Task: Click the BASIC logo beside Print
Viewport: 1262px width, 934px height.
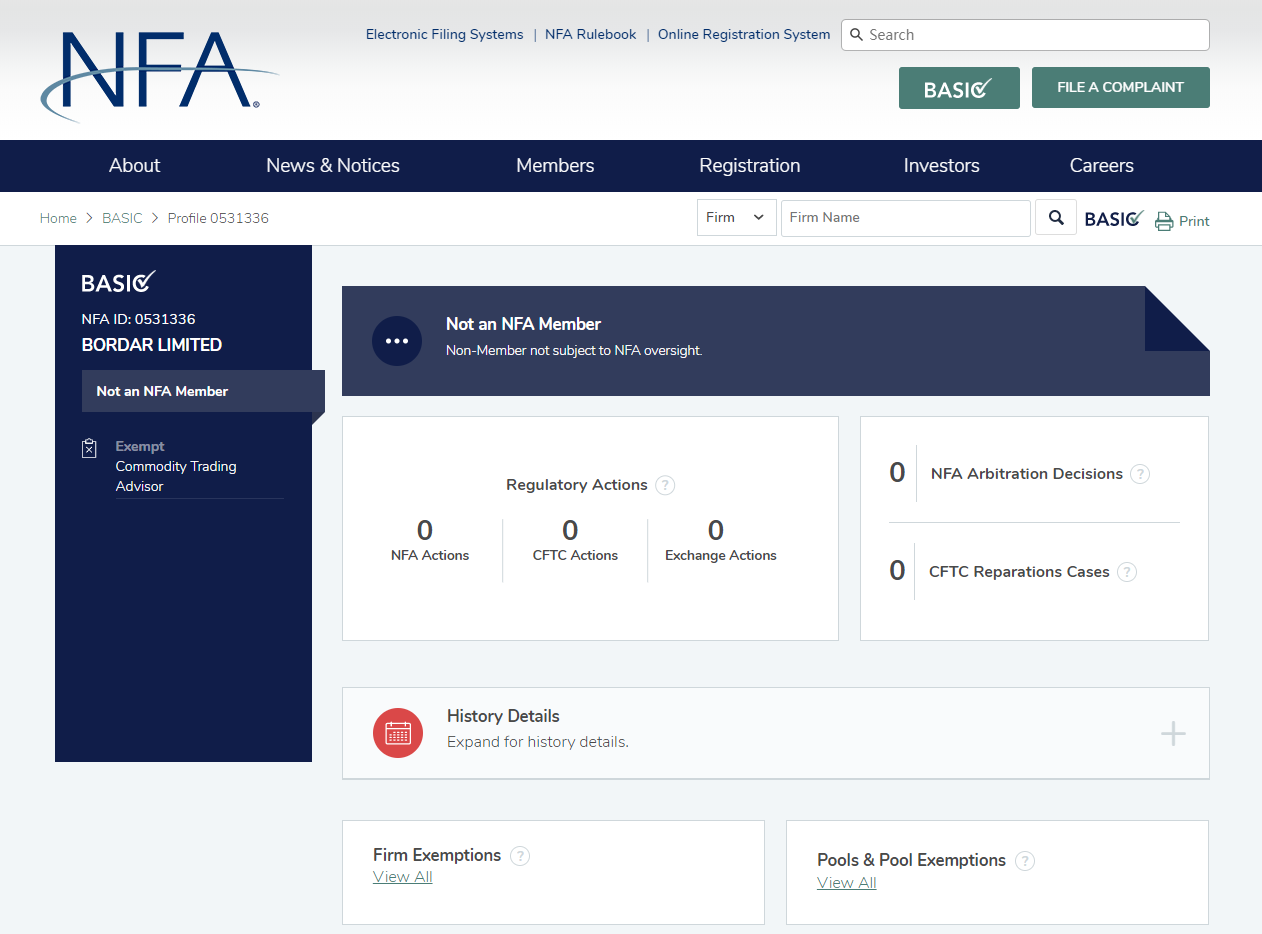Action: (1114, 218)
